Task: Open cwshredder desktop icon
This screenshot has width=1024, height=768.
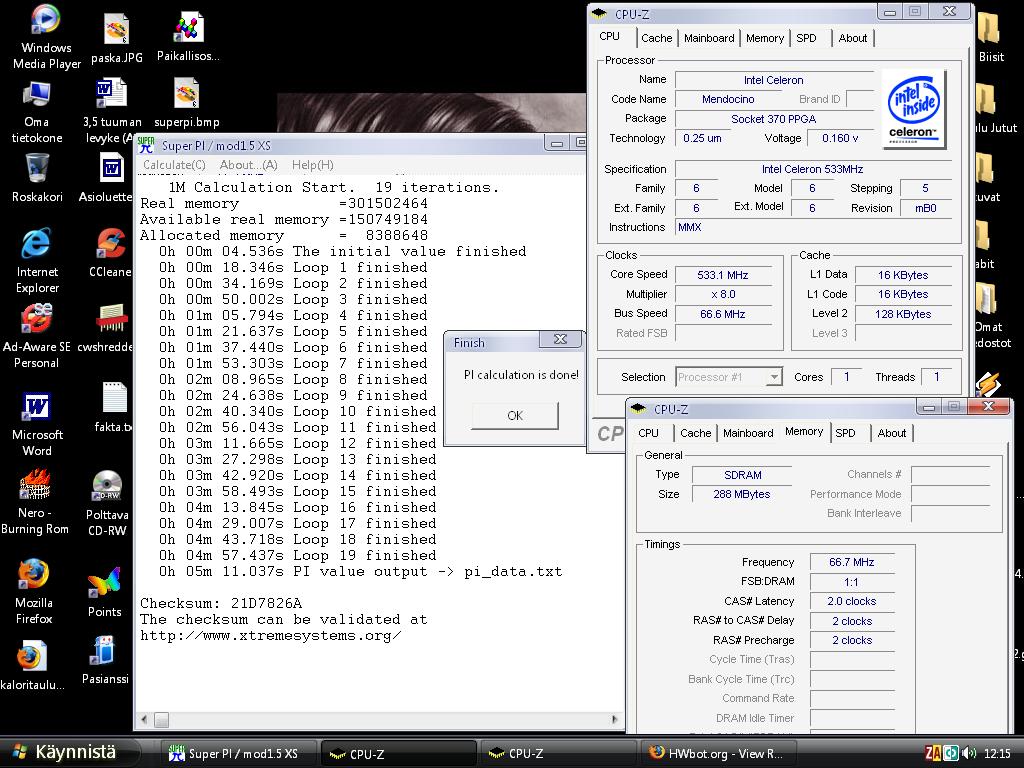Action: click(x=106, y=328)
